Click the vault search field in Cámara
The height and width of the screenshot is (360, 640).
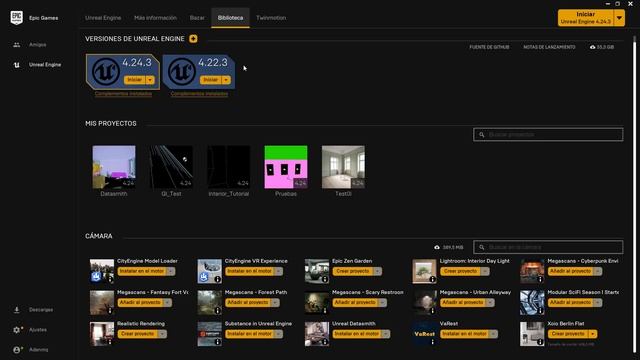point(548,247)
